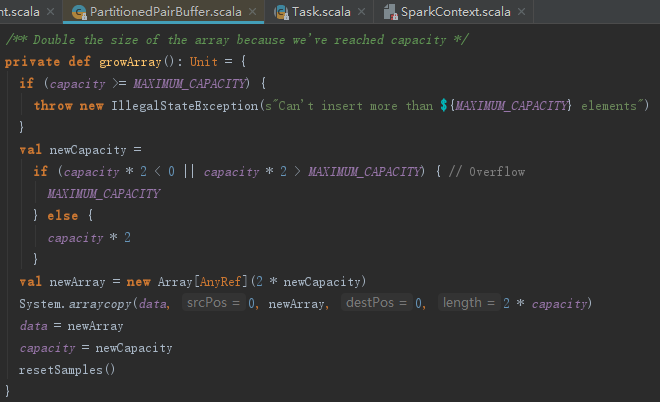Open the SparkContext.scala editor tab

tap(455, 12)
